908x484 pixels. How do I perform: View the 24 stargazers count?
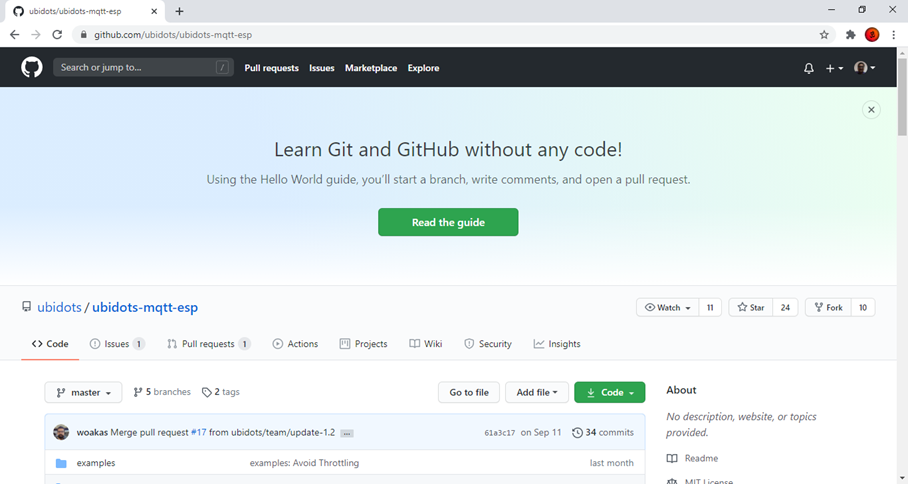click(x=785, y=307)
